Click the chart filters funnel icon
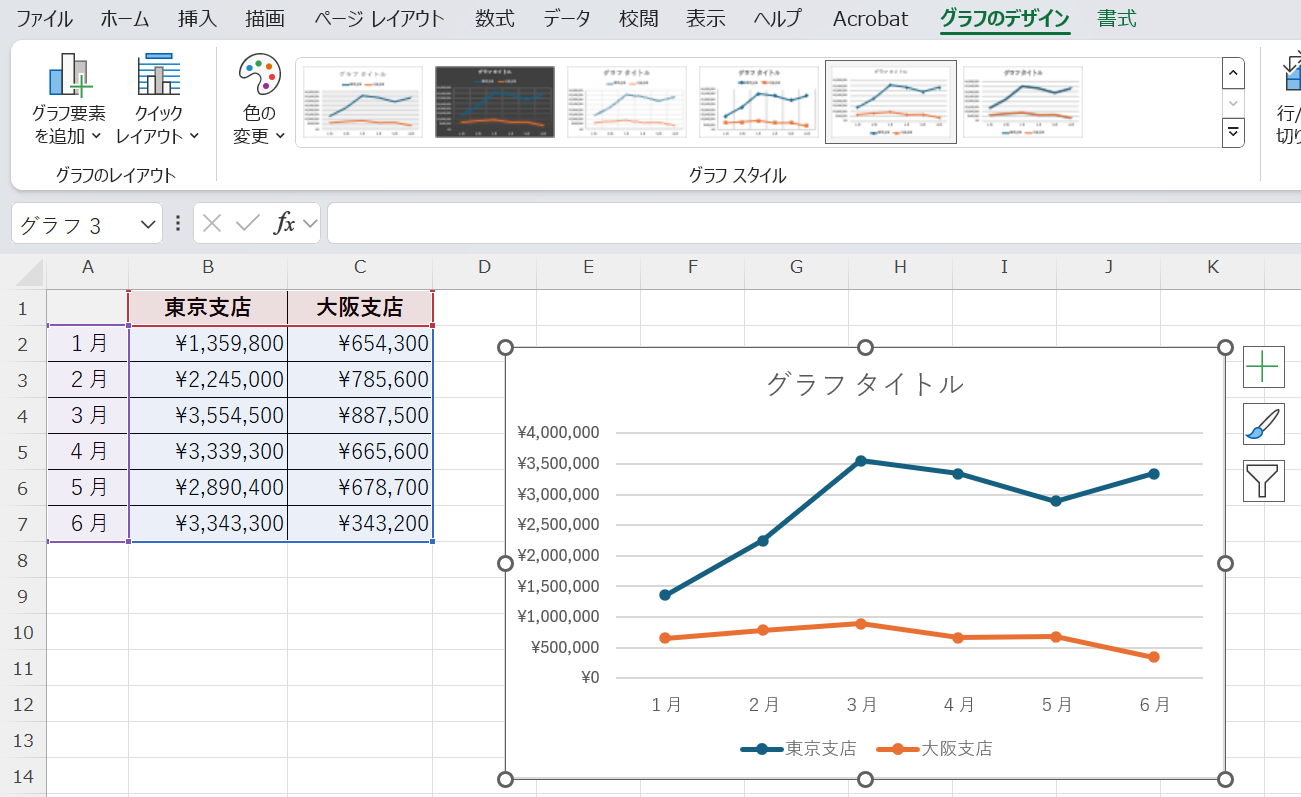The width and height of the screenshot is (1301, 797). 1263,481
